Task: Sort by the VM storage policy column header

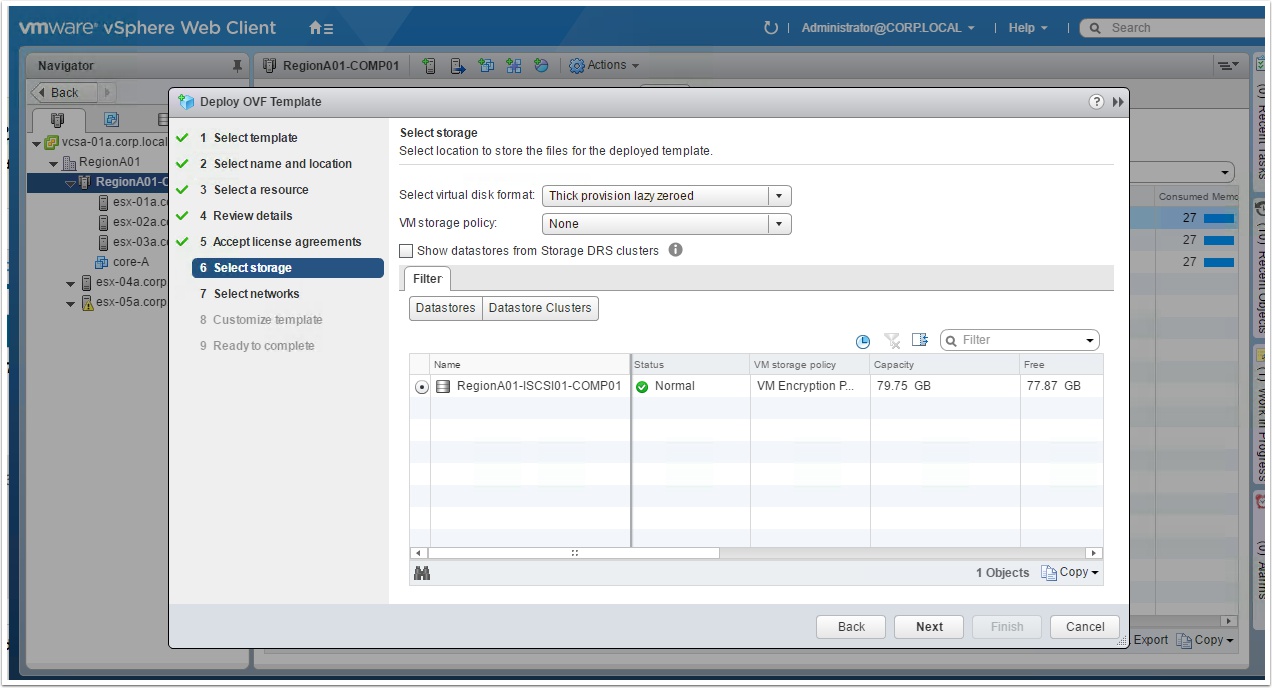Action: tap(810, 365)
